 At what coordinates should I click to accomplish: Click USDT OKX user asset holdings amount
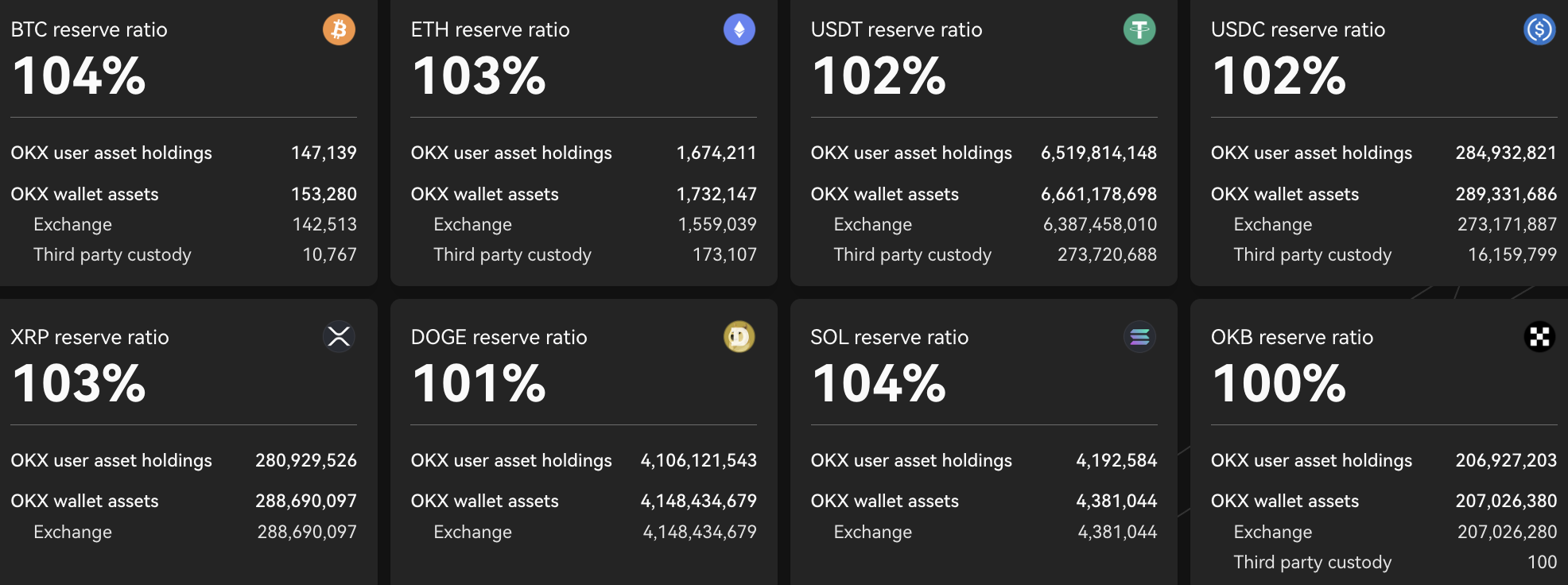coord(1098,153)
